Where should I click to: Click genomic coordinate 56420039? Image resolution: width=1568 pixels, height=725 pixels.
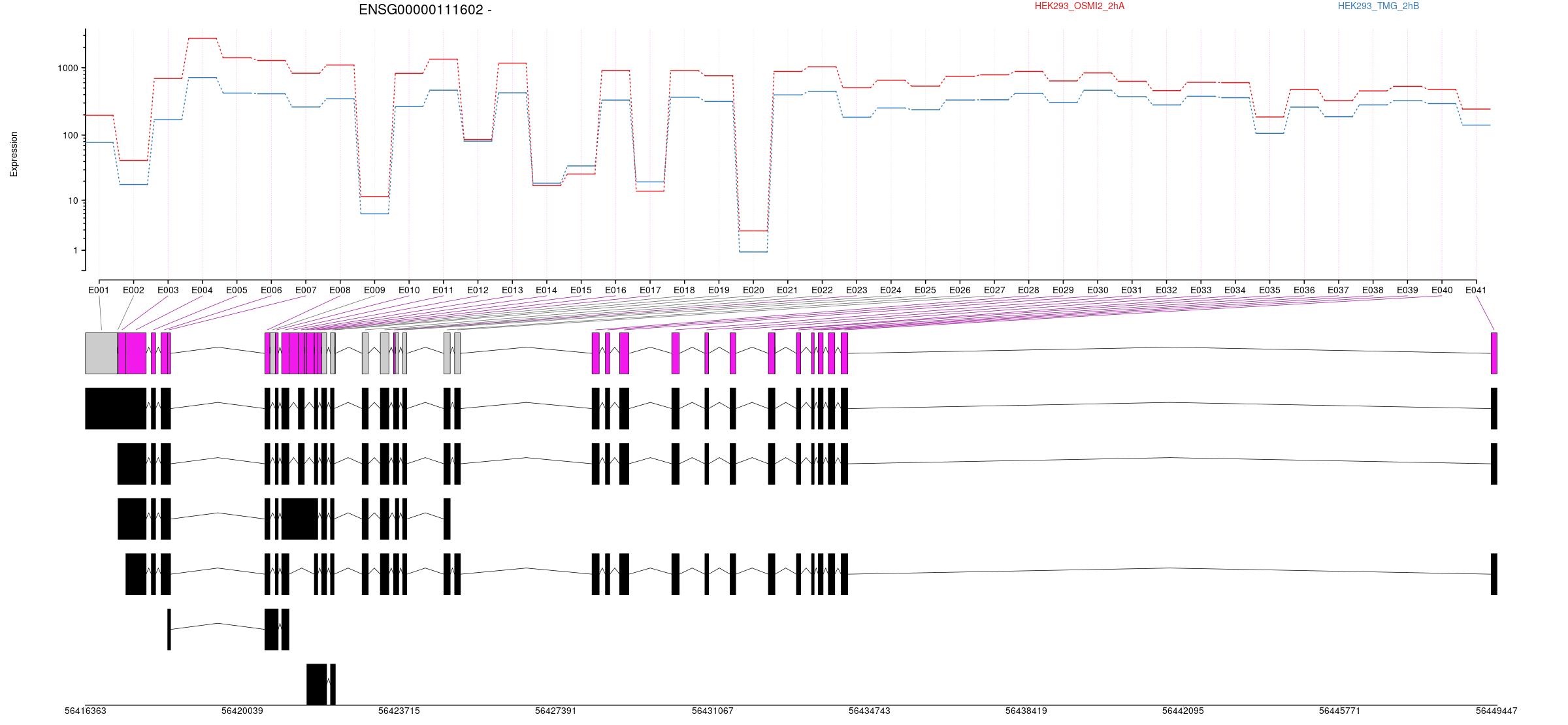242,711
